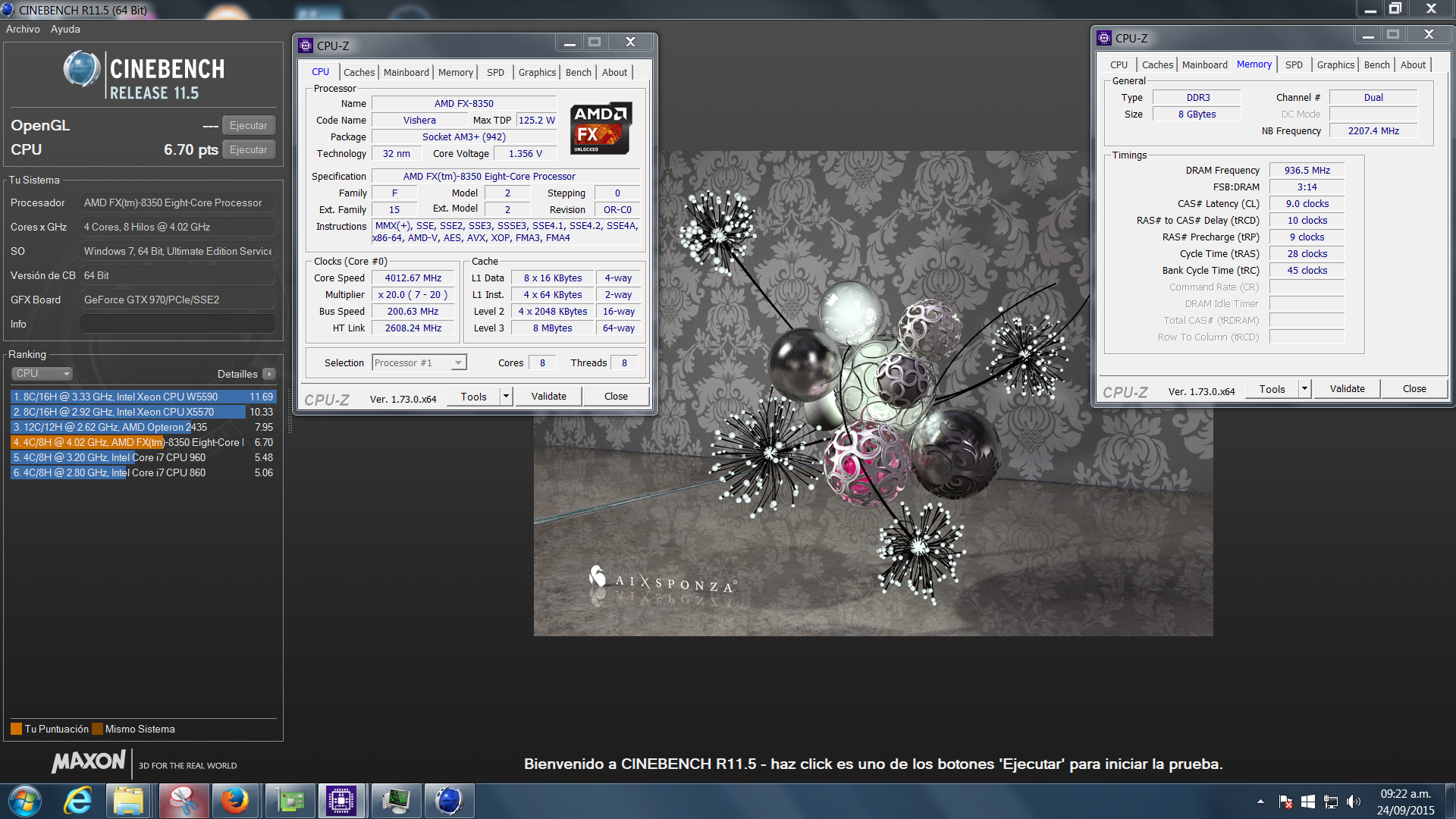Viewport: 1456px width, 819px height.
Task: Run the CPU test with Ejecutar
Action: 249,149
